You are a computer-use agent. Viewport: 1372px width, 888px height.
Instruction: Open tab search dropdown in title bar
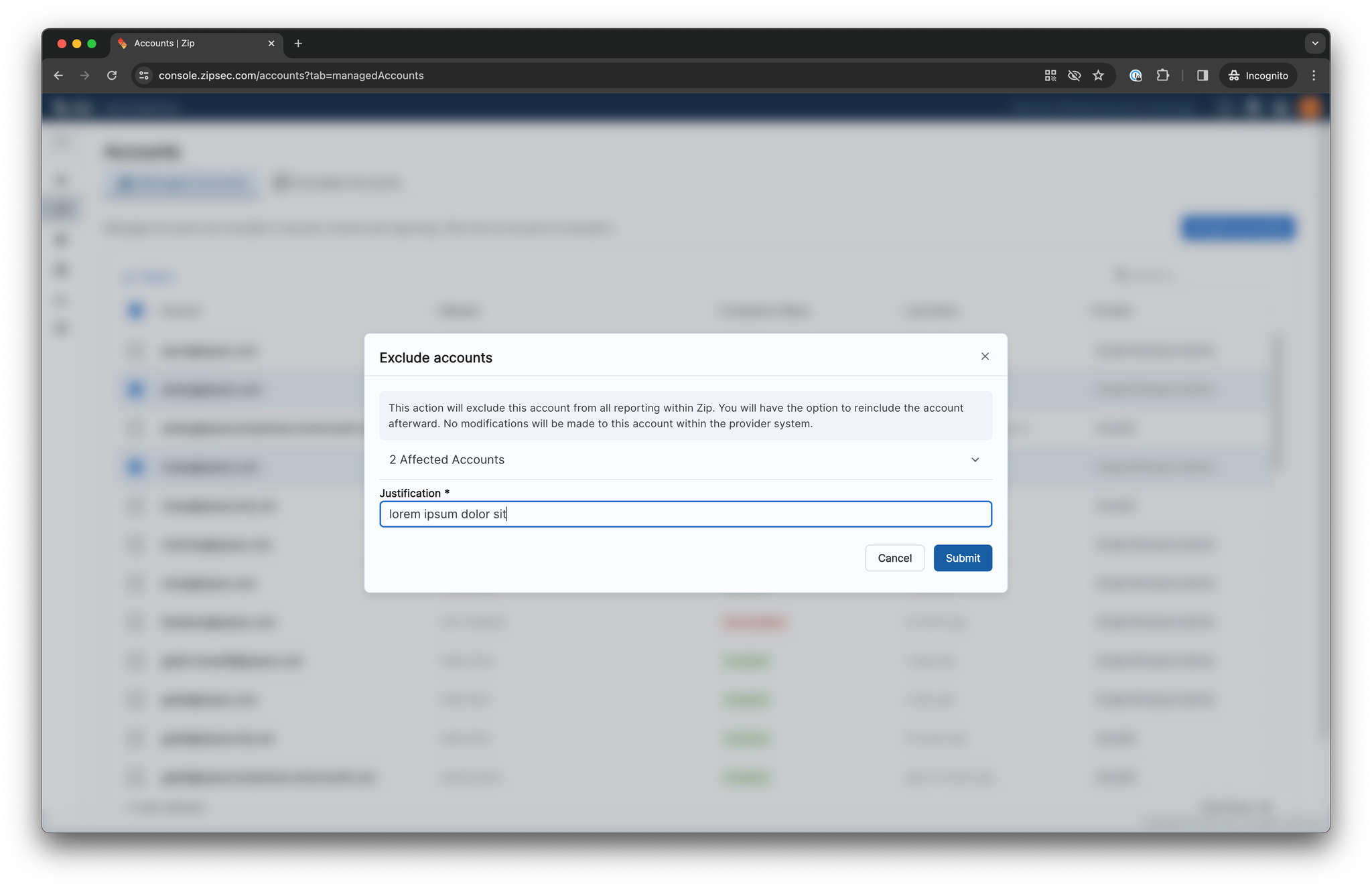pos(1315,44)
